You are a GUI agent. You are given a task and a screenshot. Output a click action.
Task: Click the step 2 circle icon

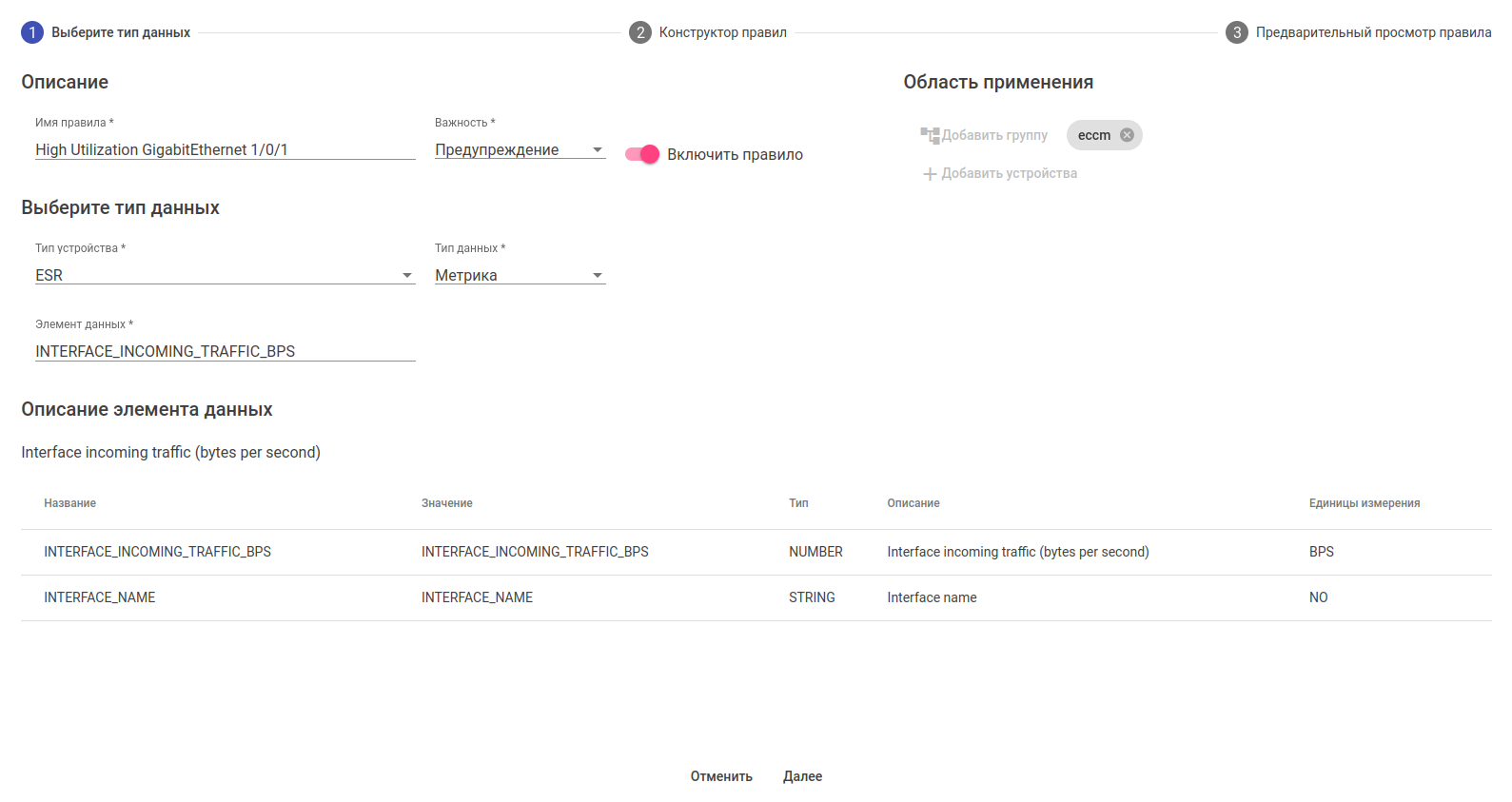pos(640,32)
